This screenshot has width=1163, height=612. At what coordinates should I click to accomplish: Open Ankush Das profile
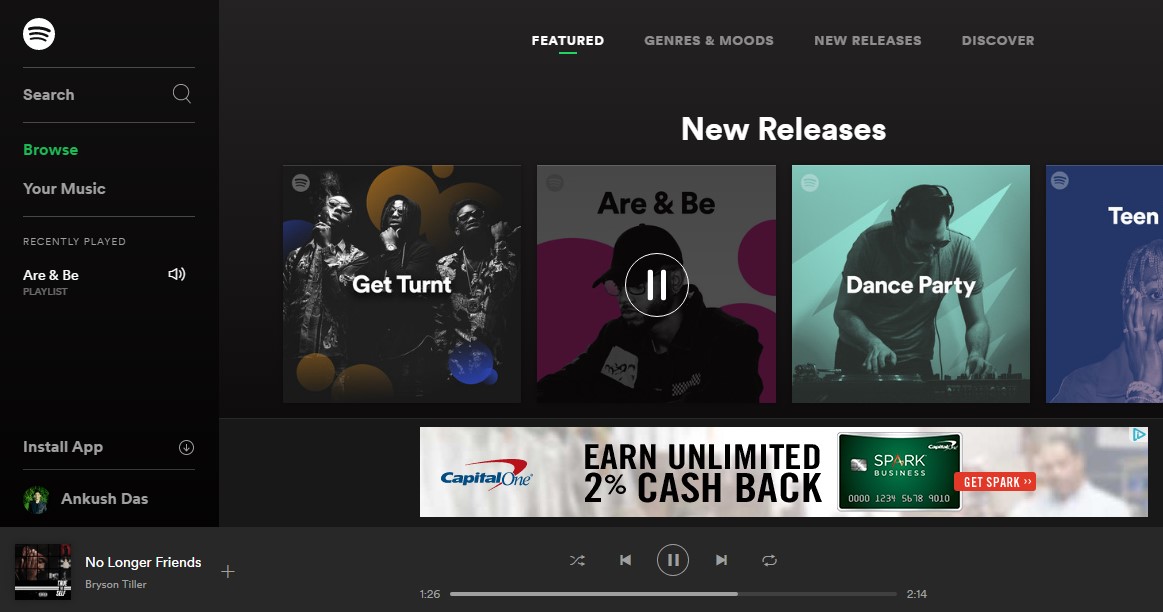click(105, 499)
